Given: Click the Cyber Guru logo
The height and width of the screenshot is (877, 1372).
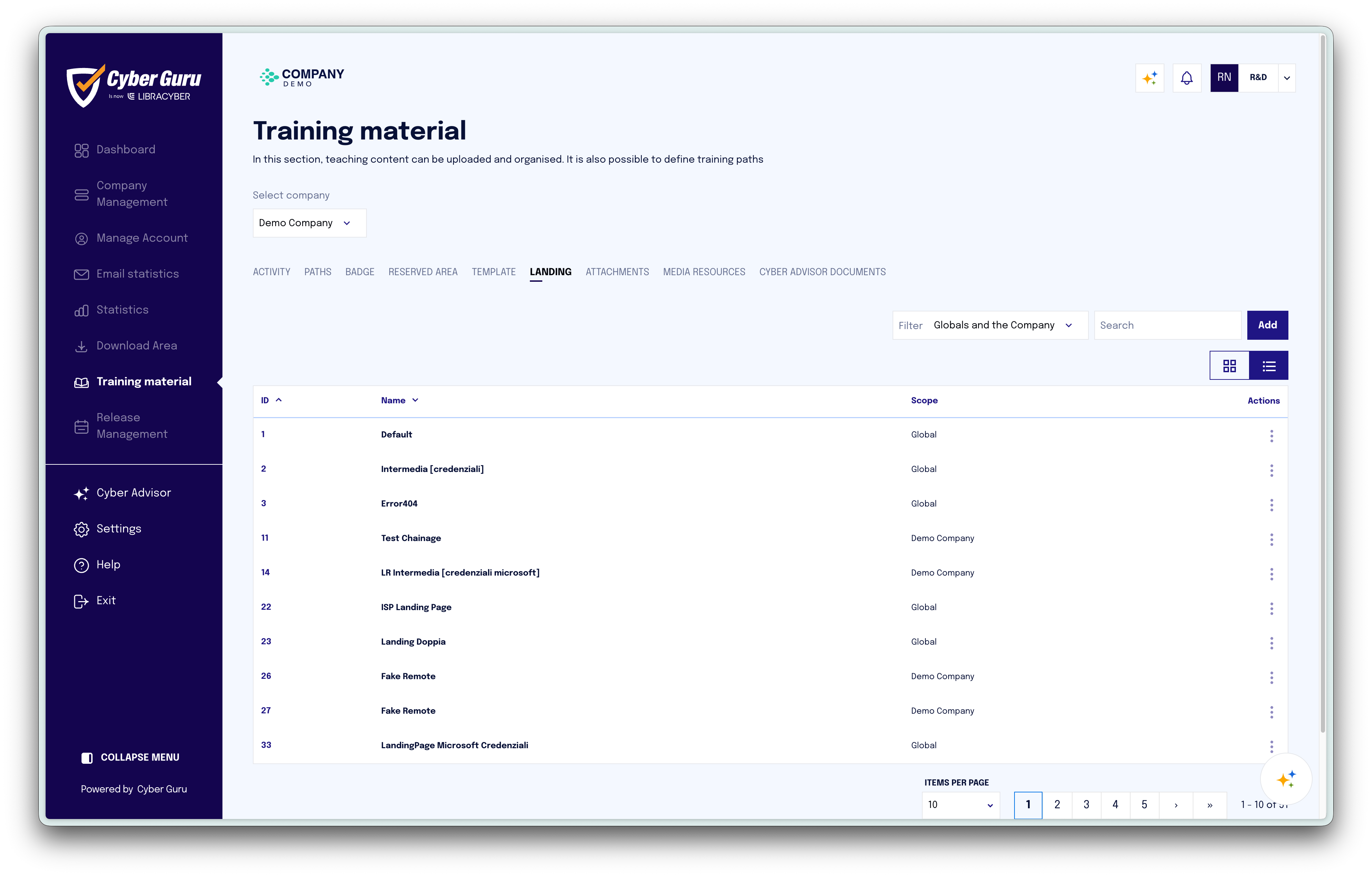Looking at the screenshot, I should click(134, 85).
